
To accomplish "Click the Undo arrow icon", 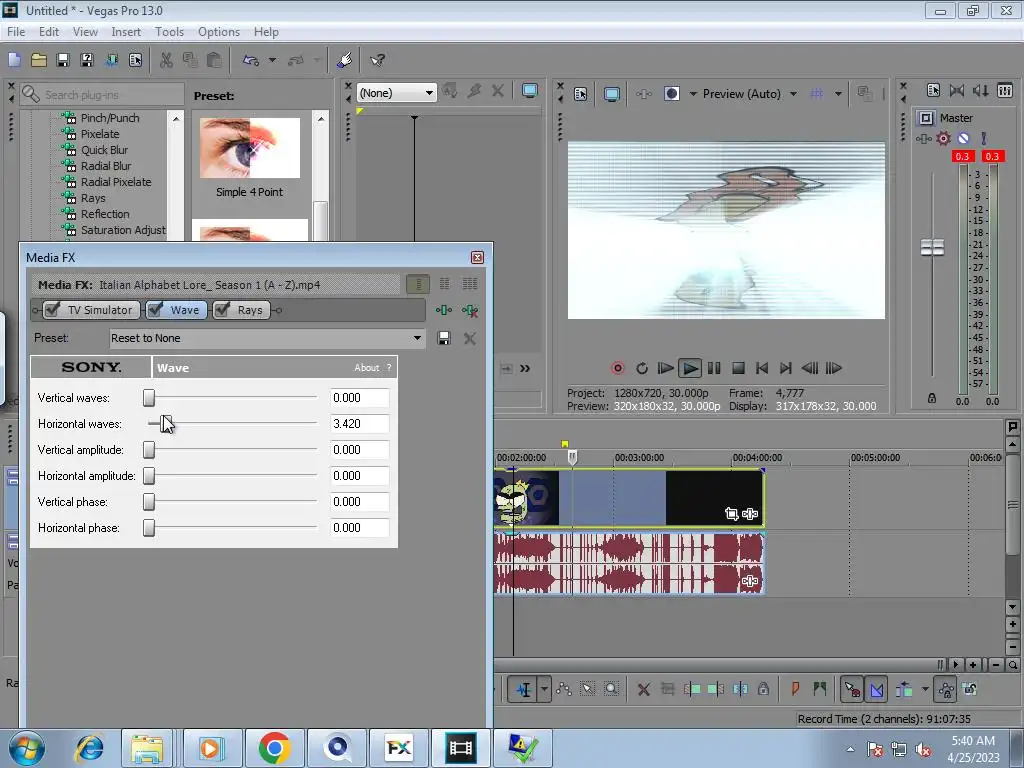I will tap(251, 60).
